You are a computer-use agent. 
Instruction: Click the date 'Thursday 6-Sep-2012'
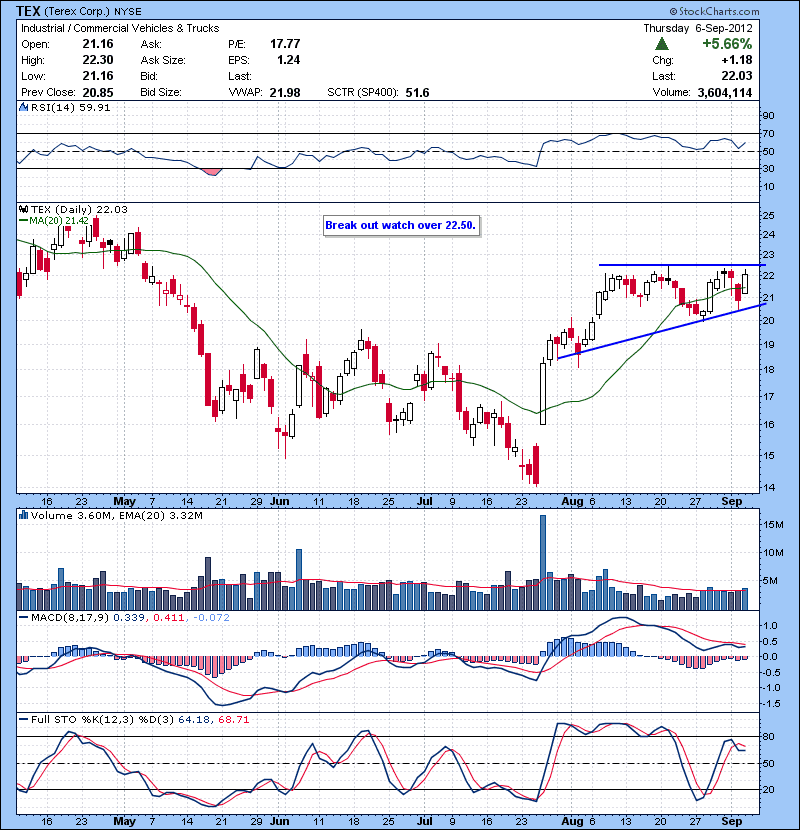point(698,29)
